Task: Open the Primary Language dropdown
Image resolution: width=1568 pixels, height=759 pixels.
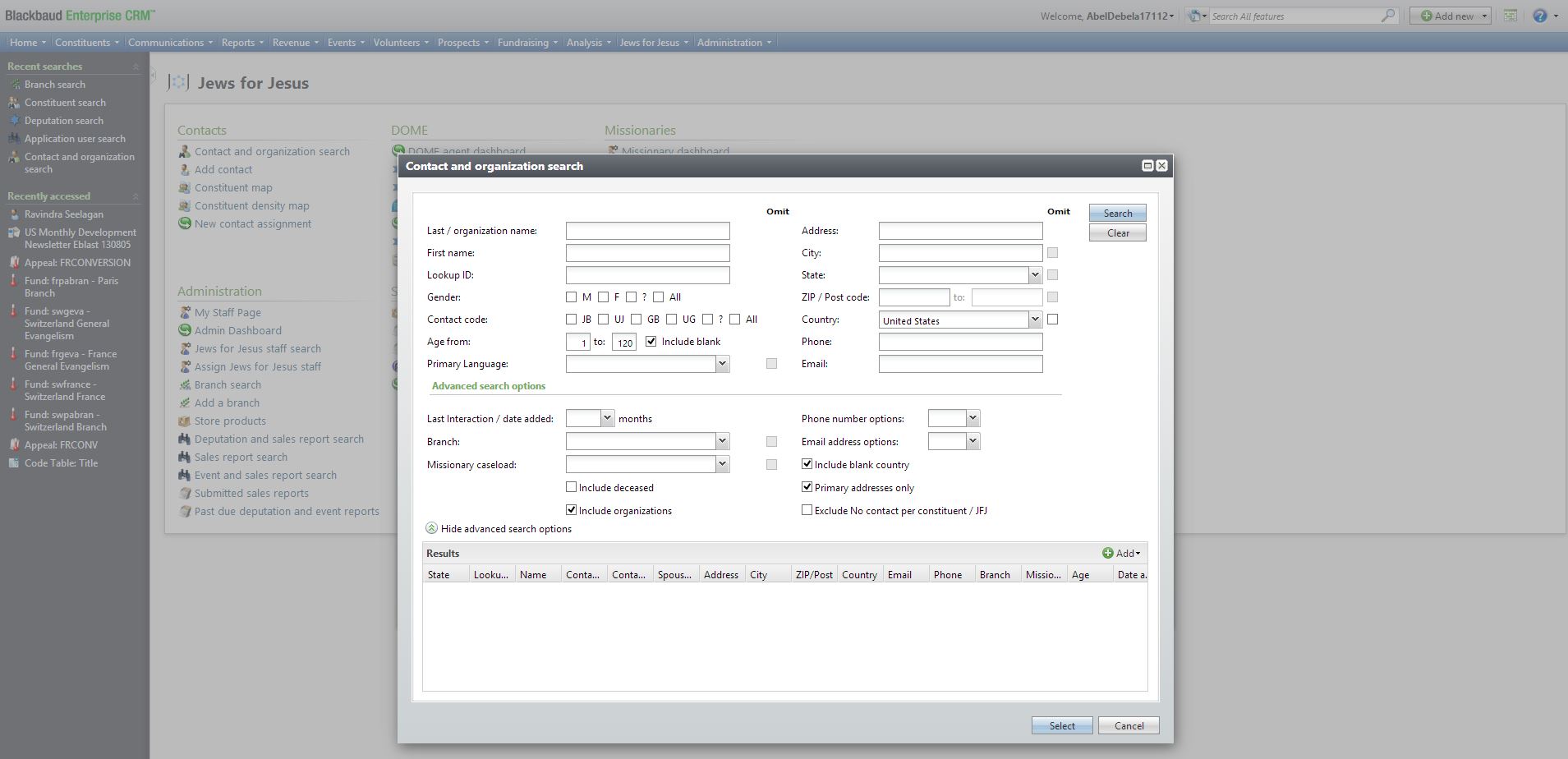Action: pyautogui.click(x=722, y=364)
